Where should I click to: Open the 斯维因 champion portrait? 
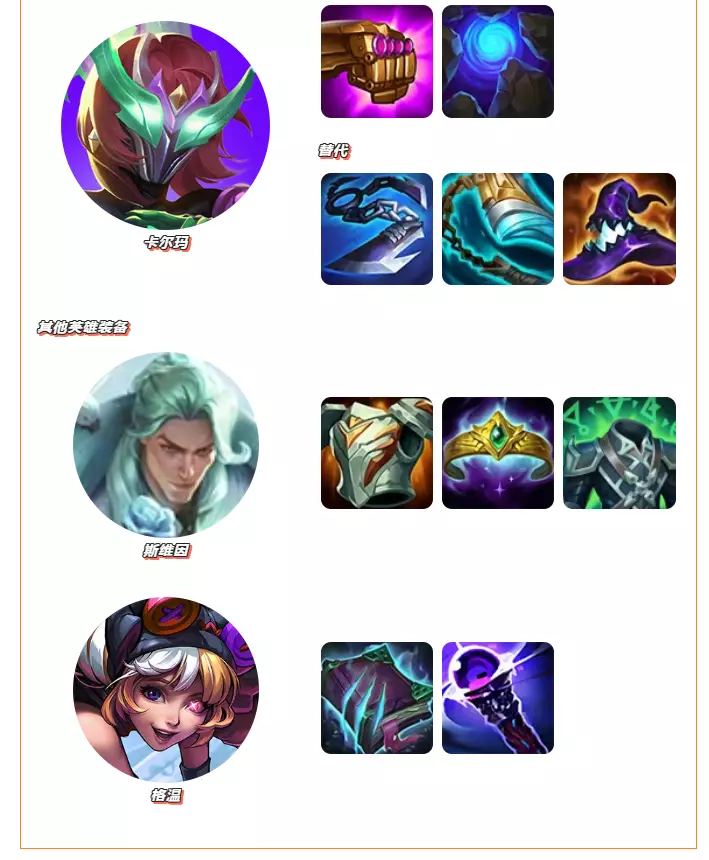(166, 445)
